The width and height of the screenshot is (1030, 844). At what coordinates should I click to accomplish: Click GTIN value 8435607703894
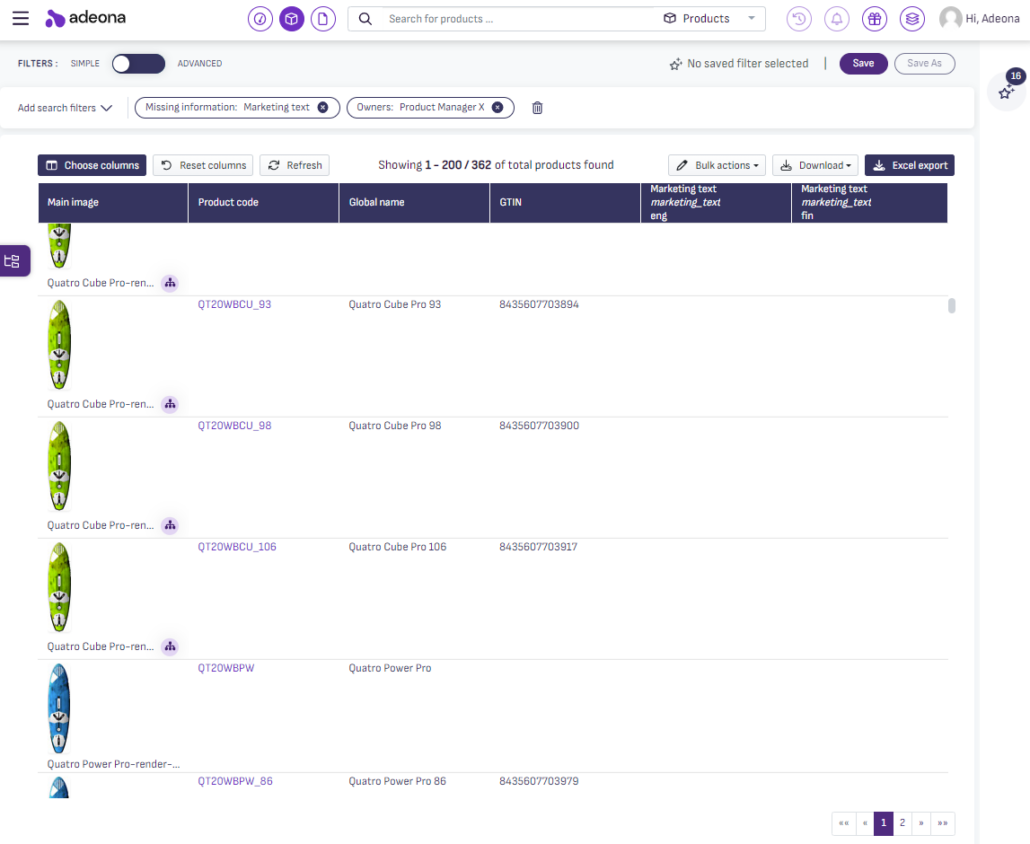[x=539, y=304]
